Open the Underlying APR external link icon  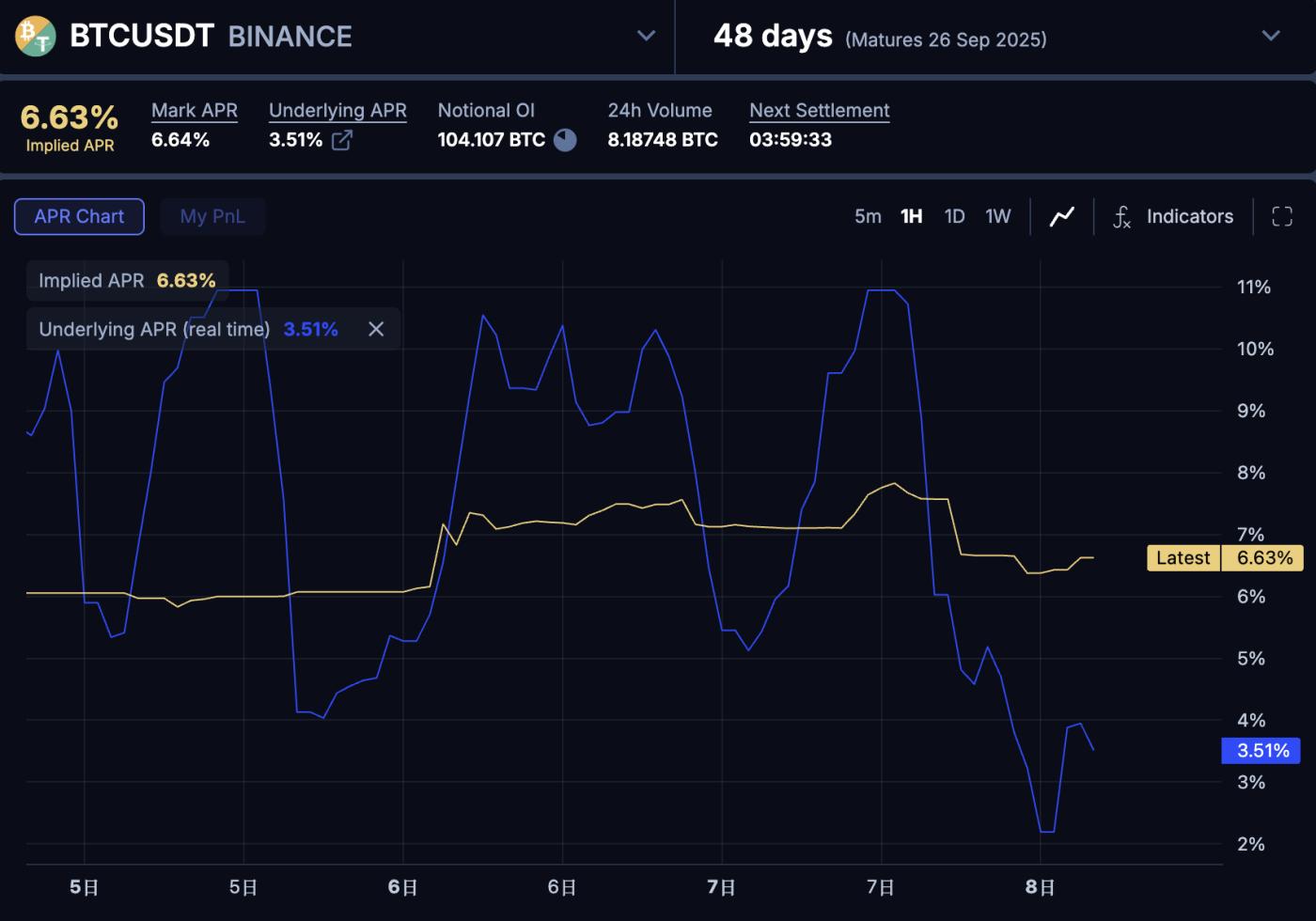point(342,140)
